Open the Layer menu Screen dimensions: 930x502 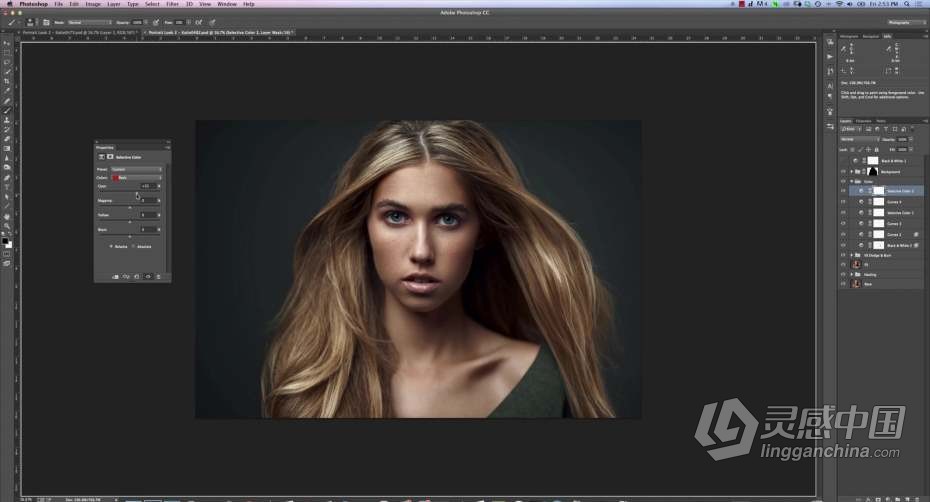coord(114,4)
